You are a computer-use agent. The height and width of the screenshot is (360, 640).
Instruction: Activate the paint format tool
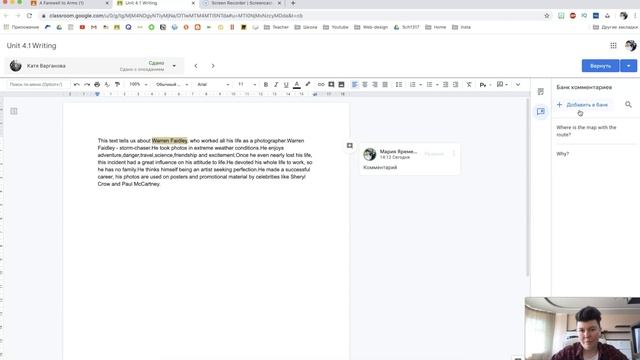(x=118, y=84)
